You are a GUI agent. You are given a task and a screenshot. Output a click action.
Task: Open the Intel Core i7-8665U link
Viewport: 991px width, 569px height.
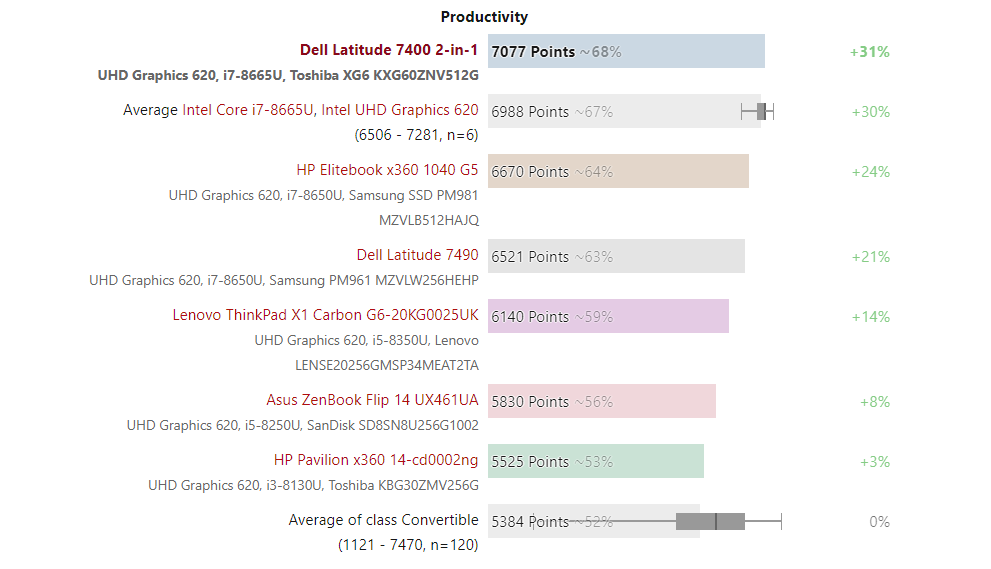point(248,110)
